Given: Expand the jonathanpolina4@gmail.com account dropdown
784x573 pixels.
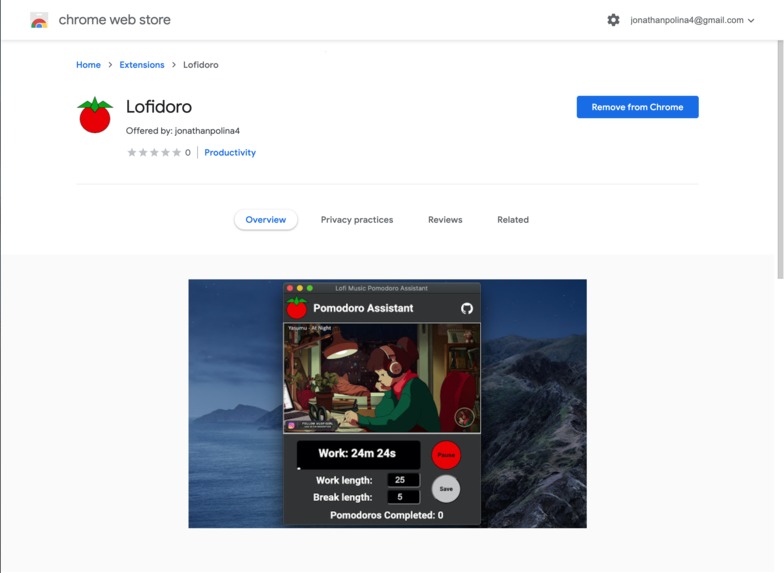Looking at the screenshot, I should [692, 20].
